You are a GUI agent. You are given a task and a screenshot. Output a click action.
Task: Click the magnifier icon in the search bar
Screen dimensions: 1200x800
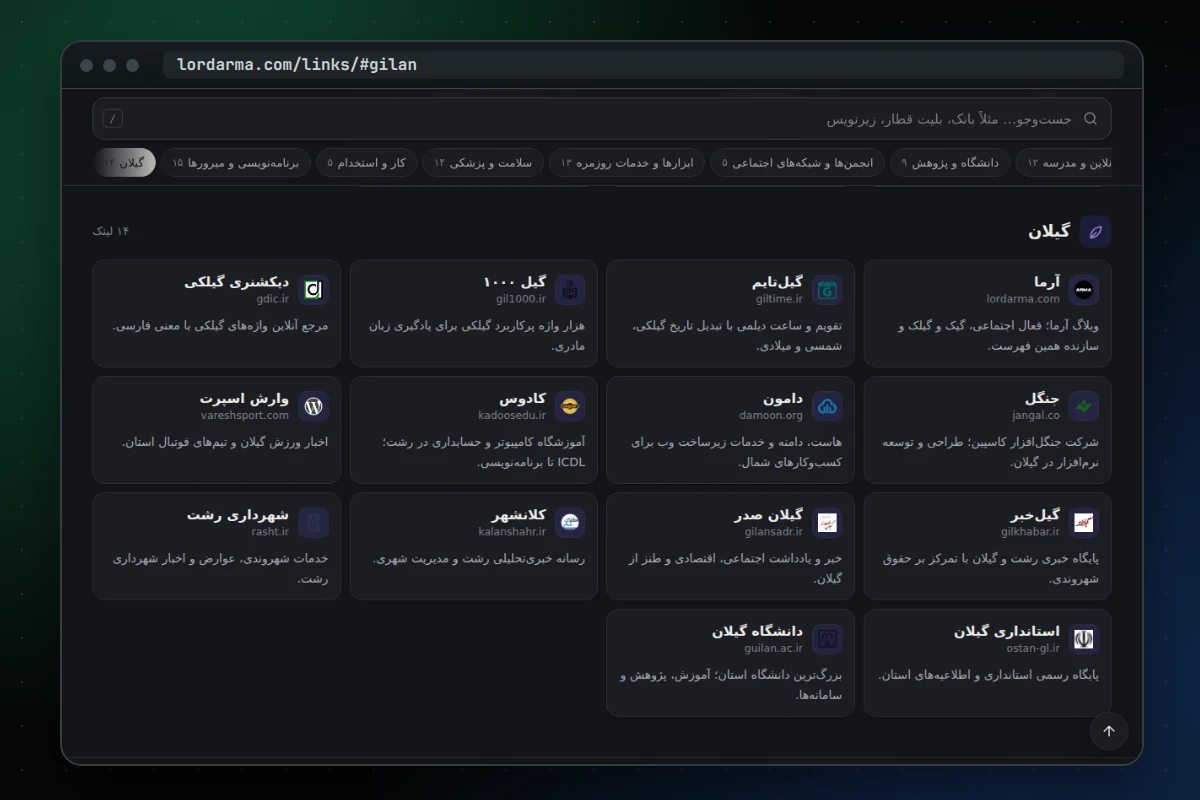click(1090, 119)
